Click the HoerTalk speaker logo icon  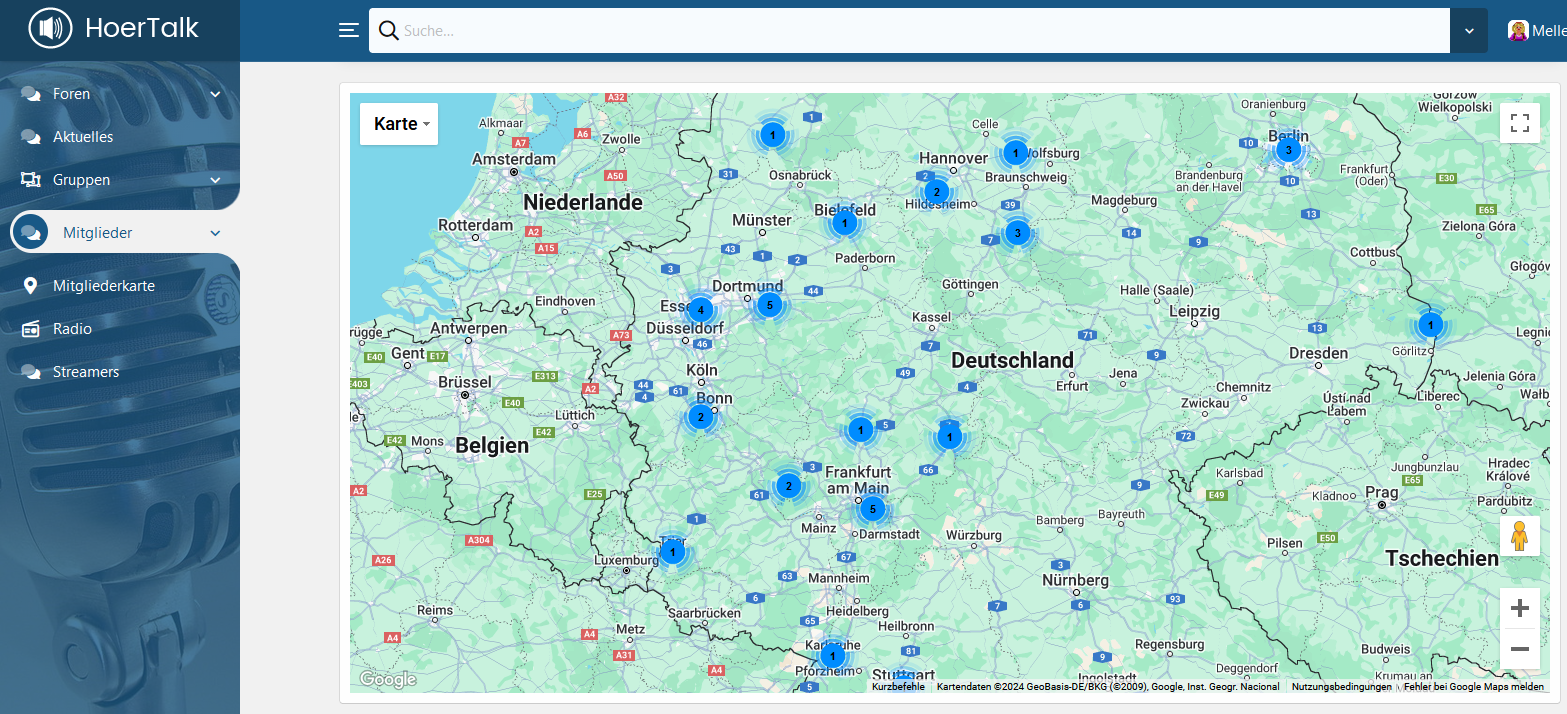(x=51, y=29)
